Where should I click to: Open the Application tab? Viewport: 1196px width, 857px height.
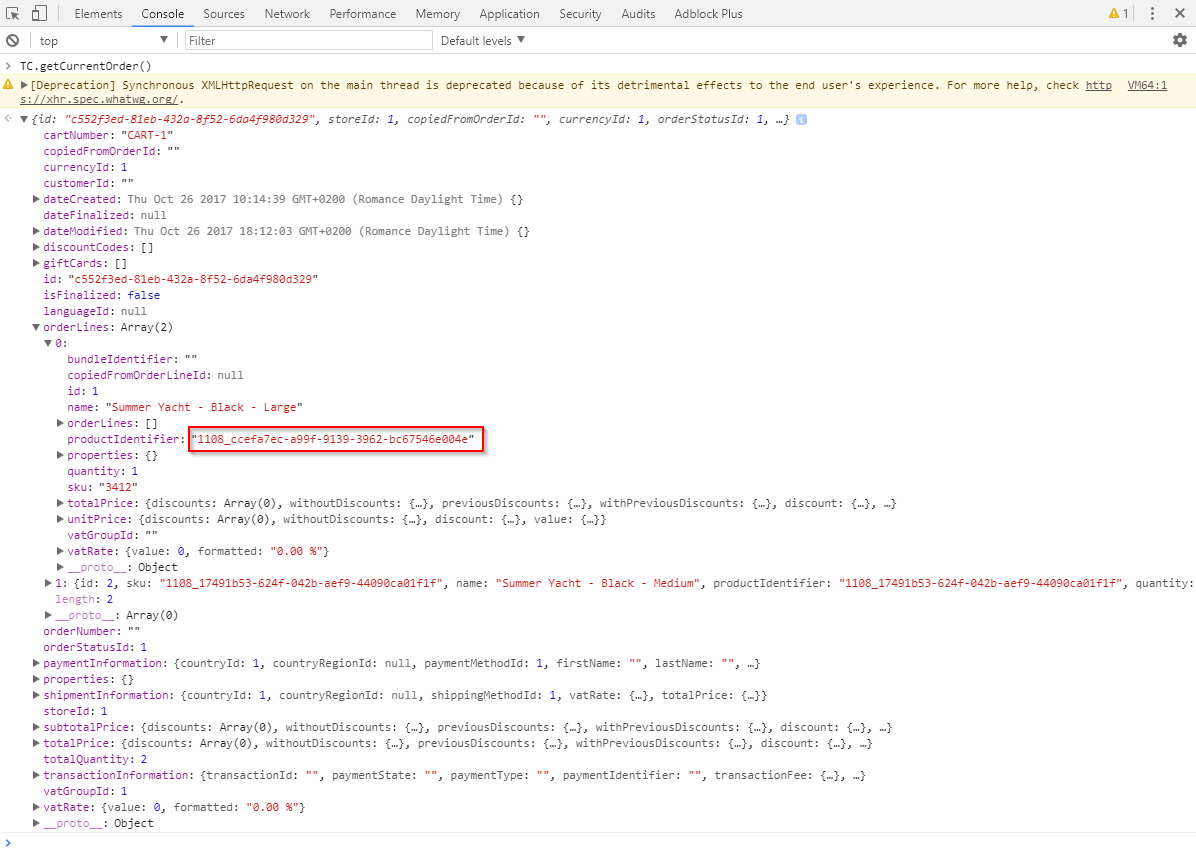509,14
